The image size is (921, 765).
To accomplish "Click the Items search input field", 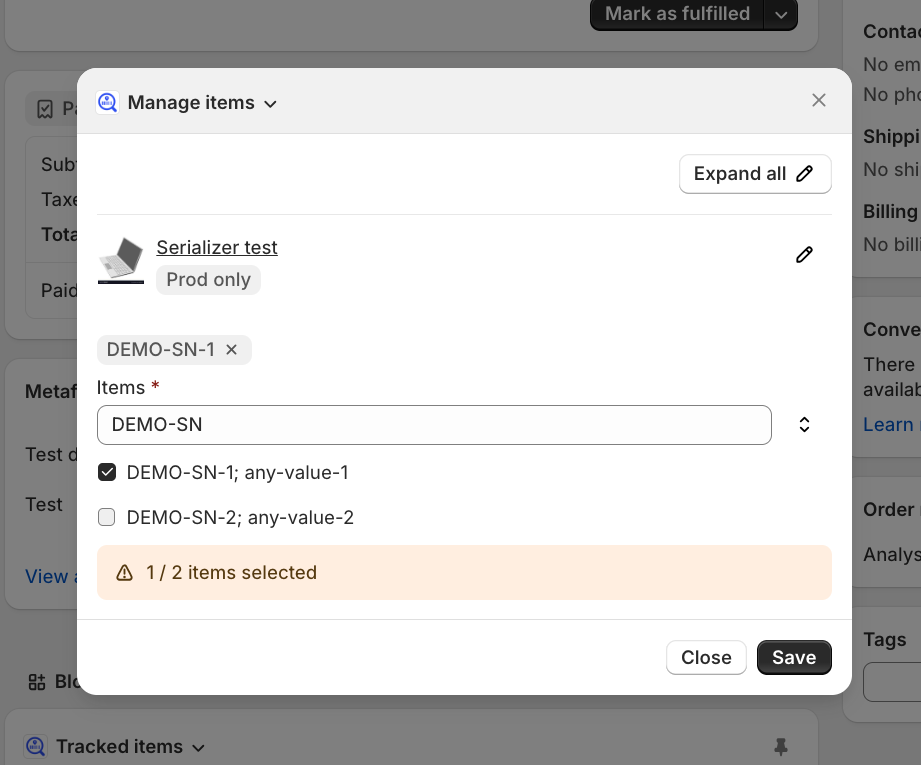I will [434, 425].
